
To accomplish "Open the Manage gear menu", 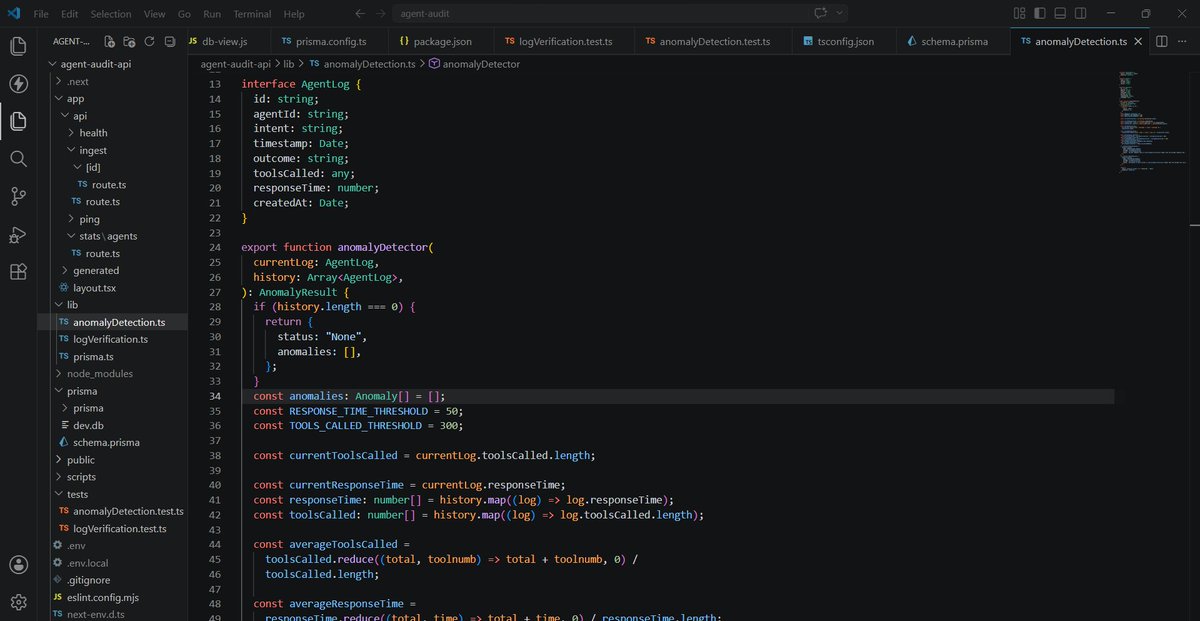I will pyautogui.click(x=17, y=601).
